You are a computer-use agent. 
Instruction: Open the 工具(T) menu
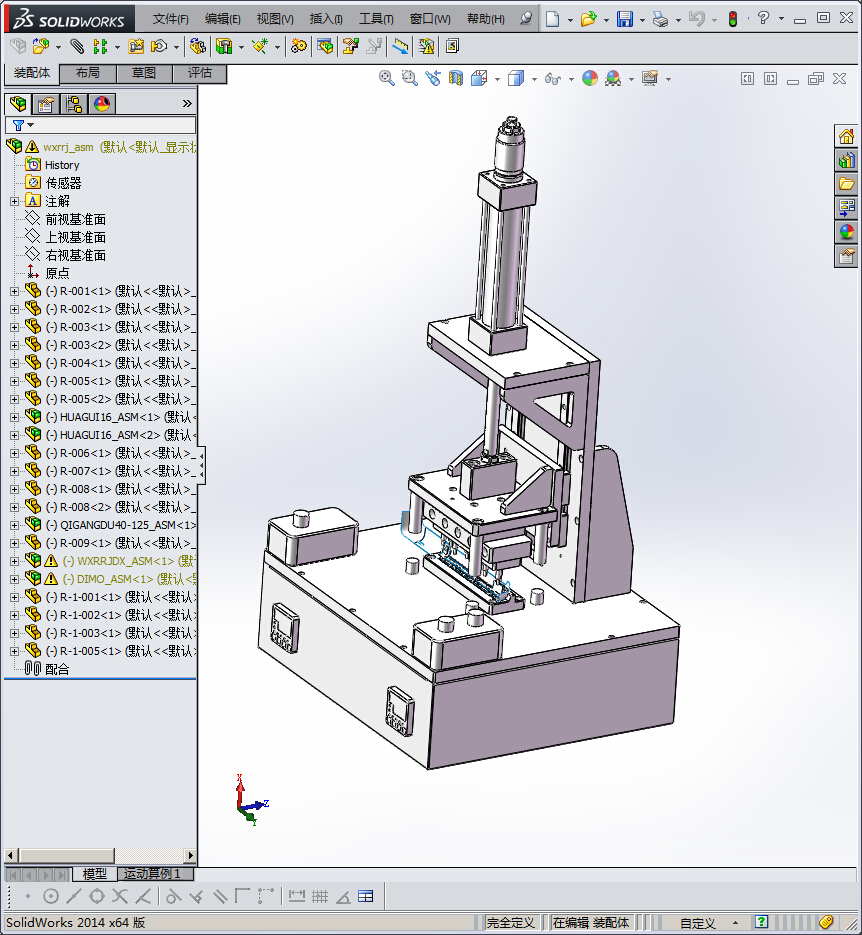[376, 19]
